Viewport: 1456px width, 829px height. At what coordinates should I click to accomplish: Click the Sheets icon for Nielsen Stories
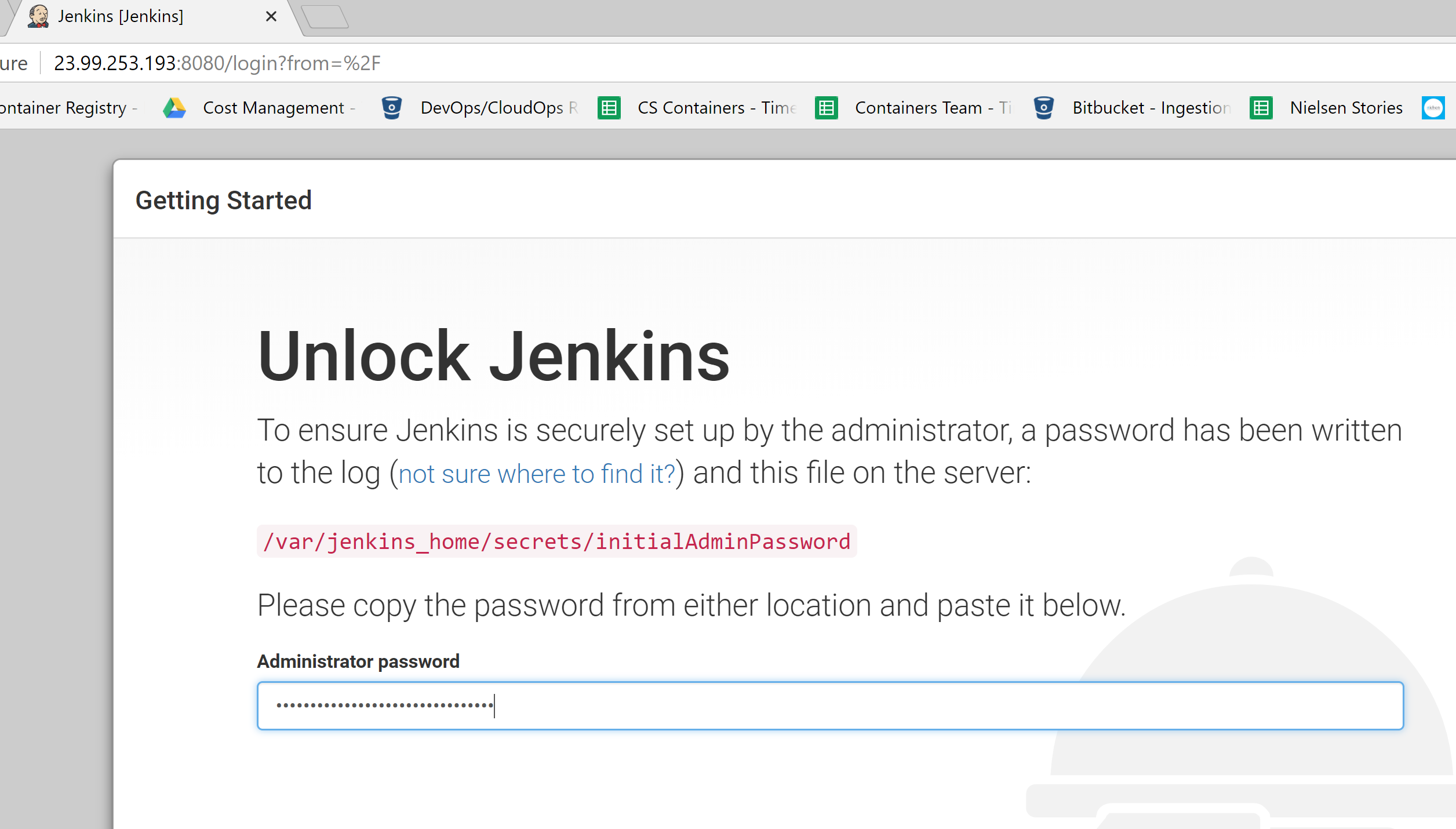tap(1261, 108)
